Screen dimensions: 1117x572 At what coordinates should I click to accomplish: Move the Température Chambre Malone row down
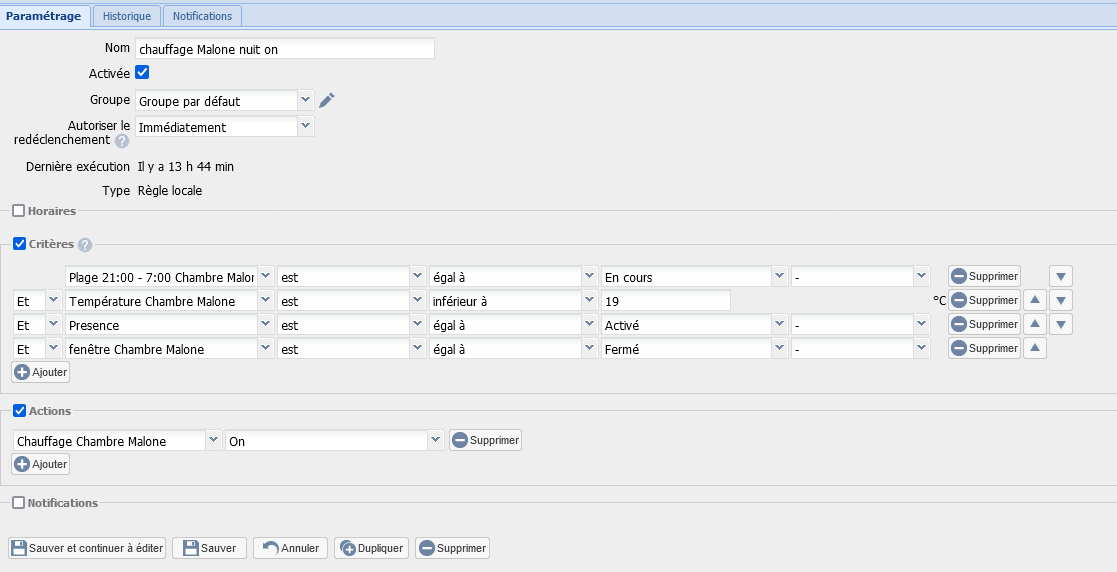[1061, 300]
